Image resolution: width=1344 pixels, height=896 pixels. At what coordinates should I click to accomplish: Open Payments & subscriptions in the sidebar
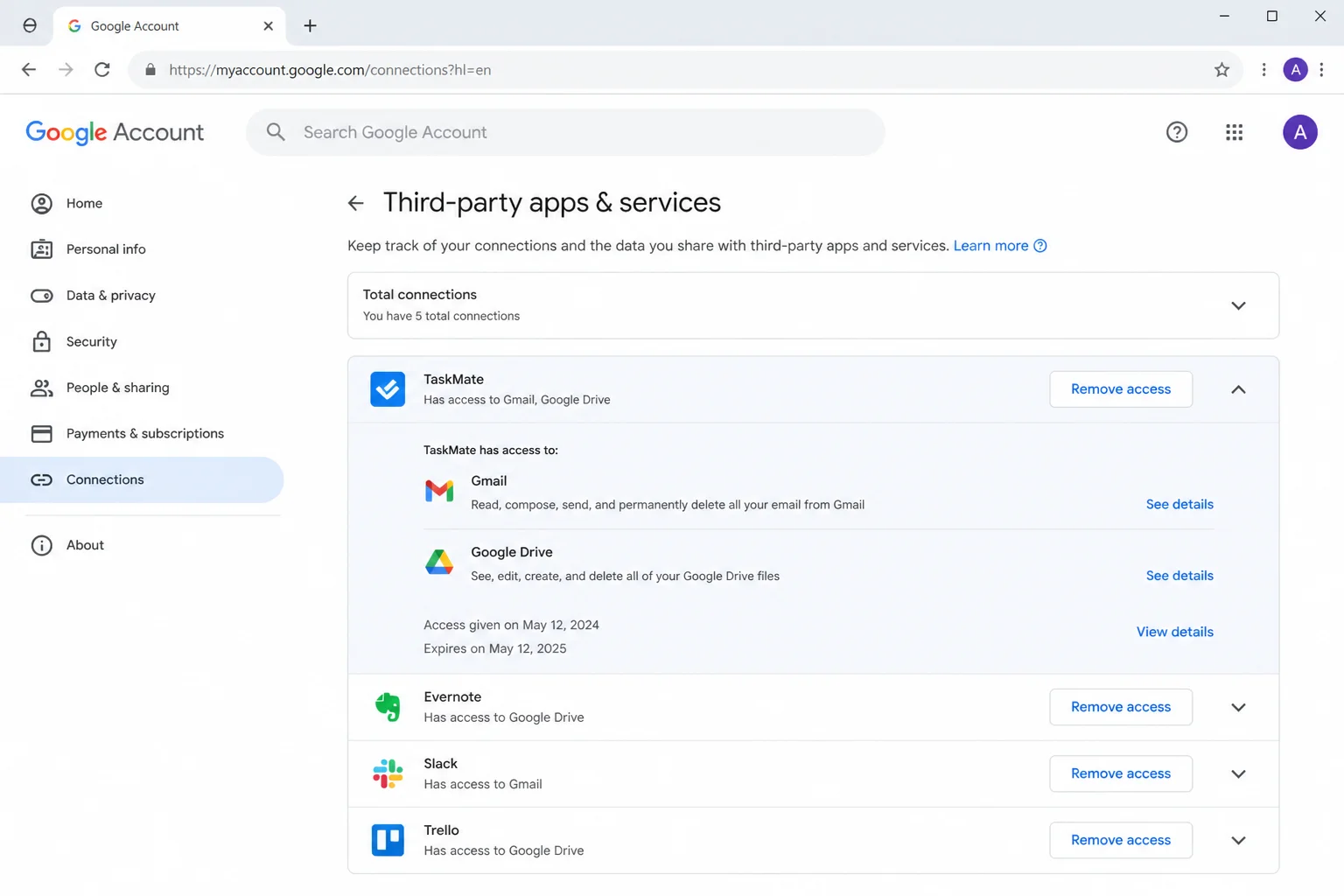click(x=142, y=433)
